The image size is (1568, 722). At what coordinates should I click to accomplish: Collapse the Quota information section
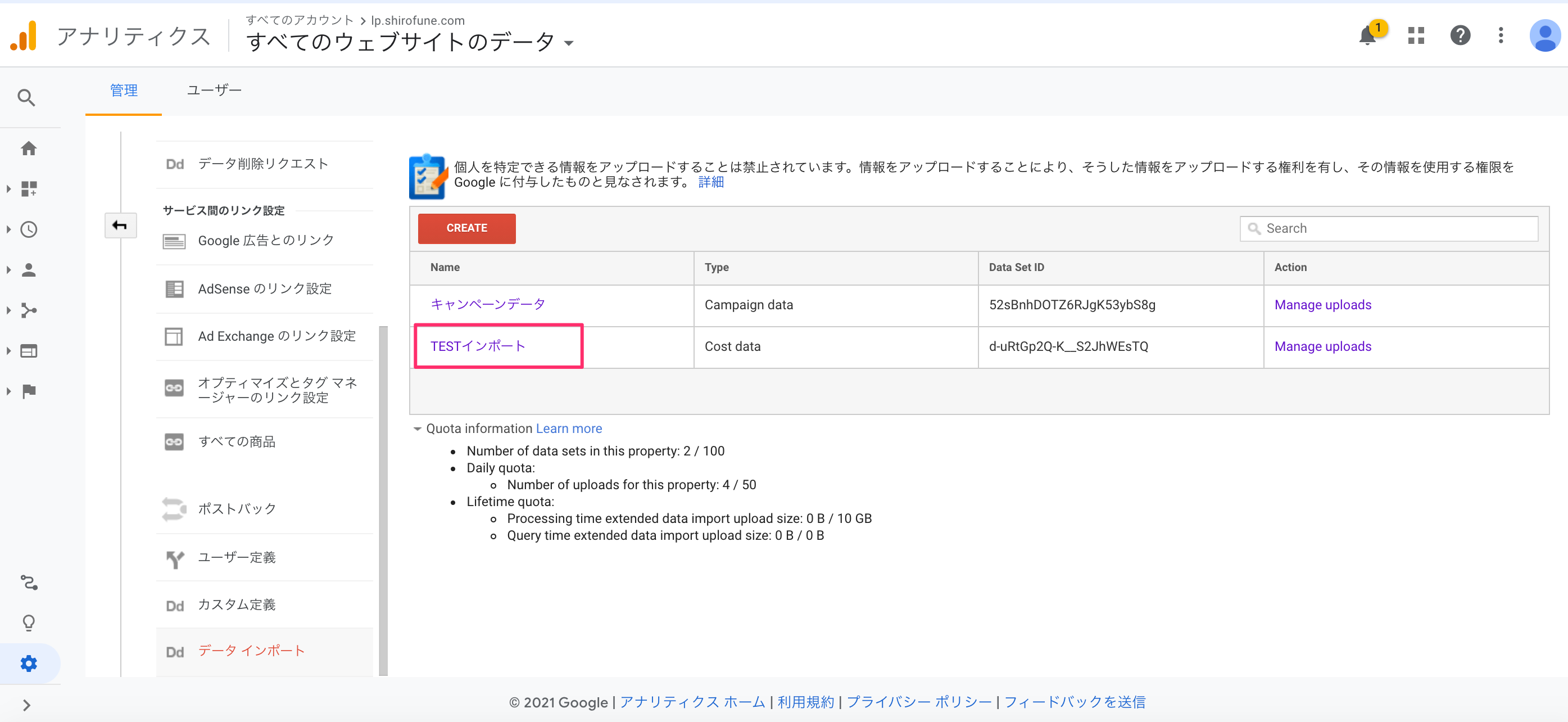[x=417, y=428]
